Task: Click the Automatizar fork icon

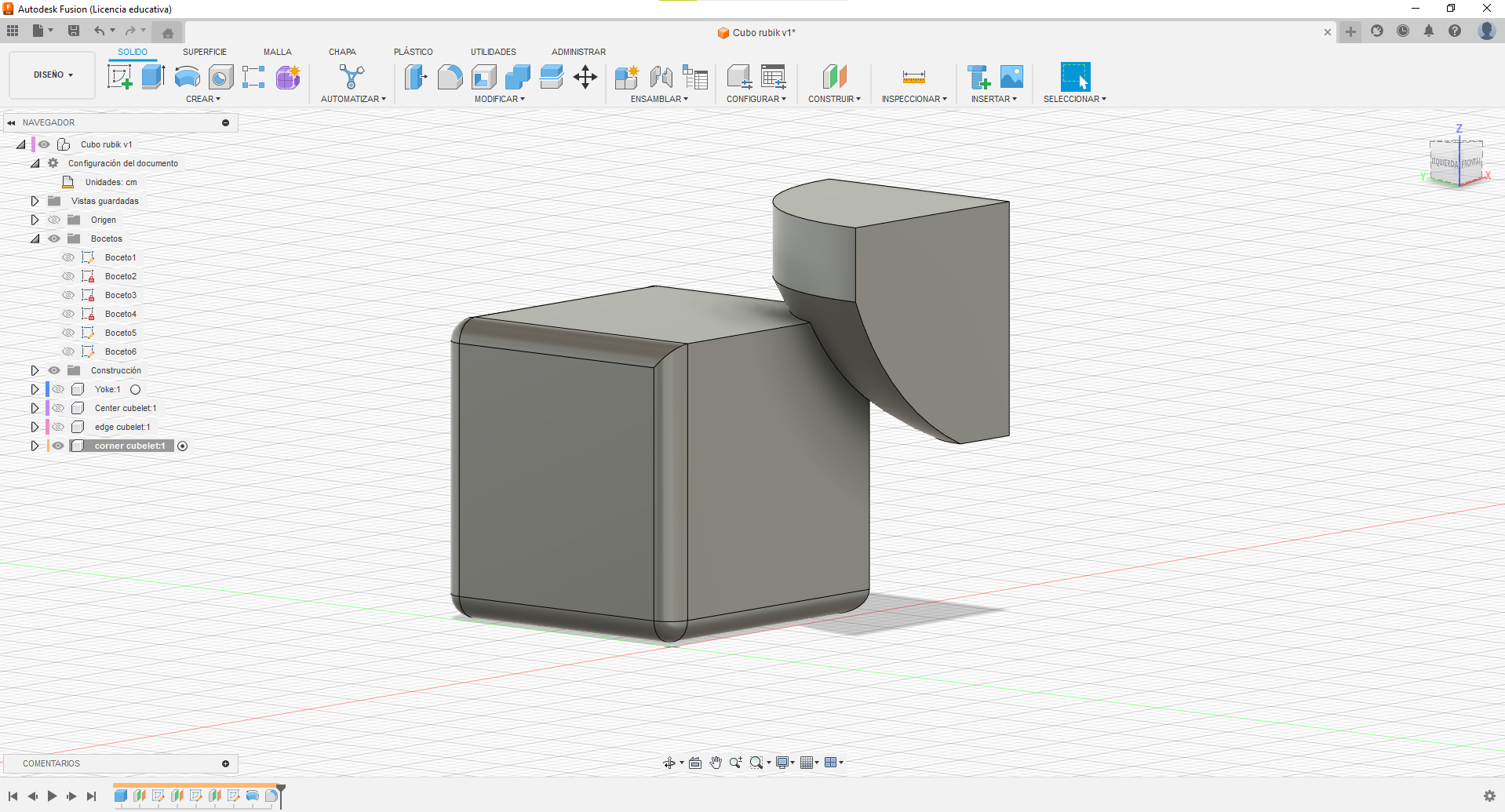Action: (352, 77)
